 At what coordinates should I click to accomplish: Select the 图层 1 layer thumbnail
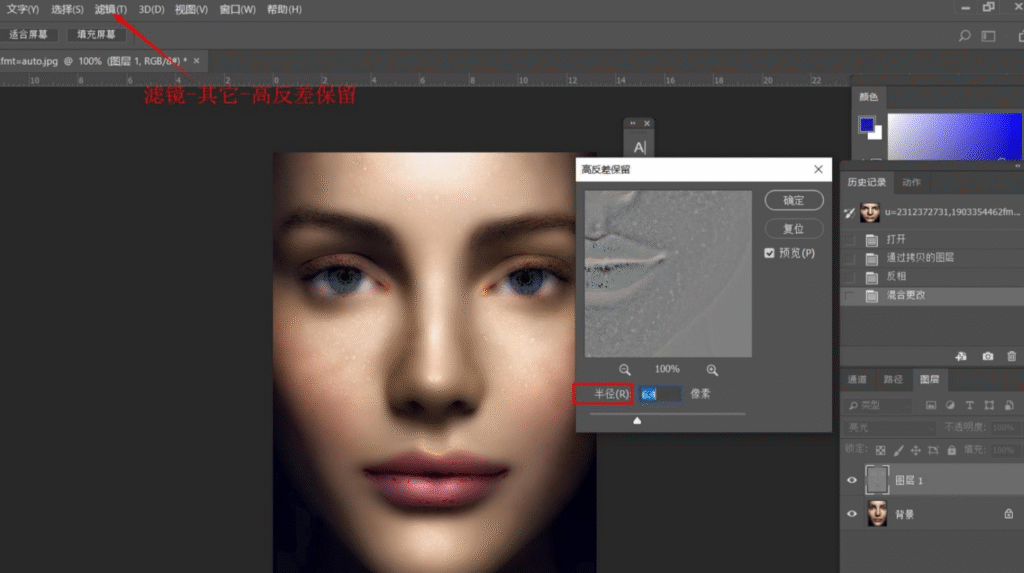coord(876,480)
